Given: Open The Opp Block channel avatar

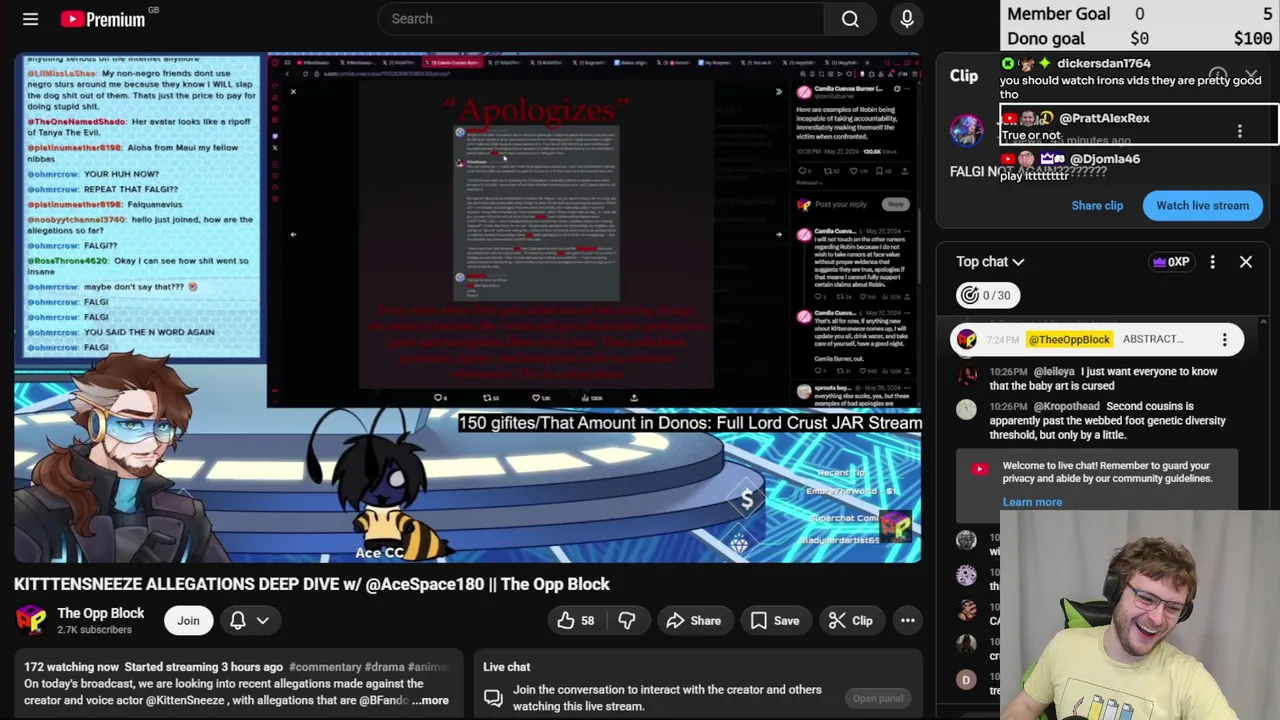Looking at the screenshot, I should pyautogui.click(x=30, y=620).
